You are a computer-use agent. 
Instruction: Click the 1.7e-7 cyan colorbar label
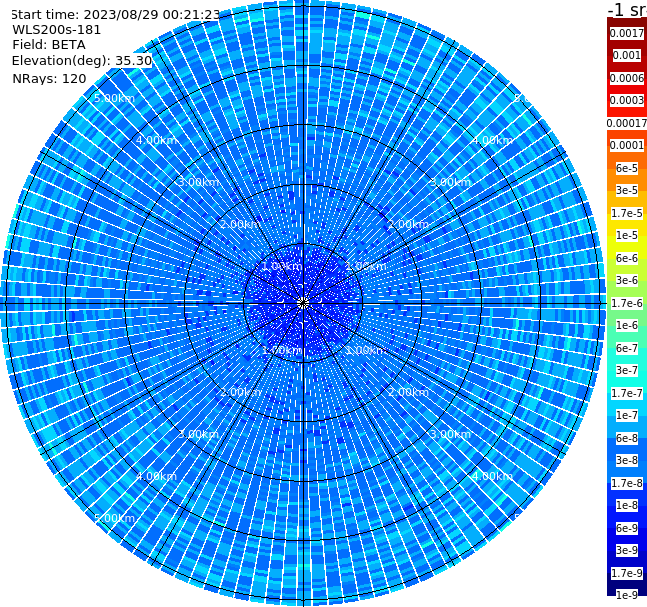pyautogui.click(x=626, y=393)
